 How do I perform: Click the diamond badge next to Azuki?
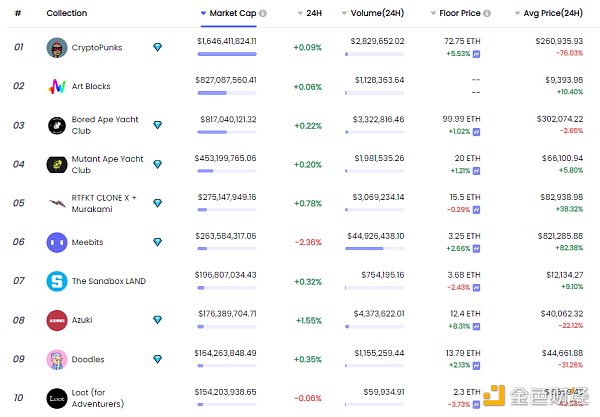tap(157, 320)
